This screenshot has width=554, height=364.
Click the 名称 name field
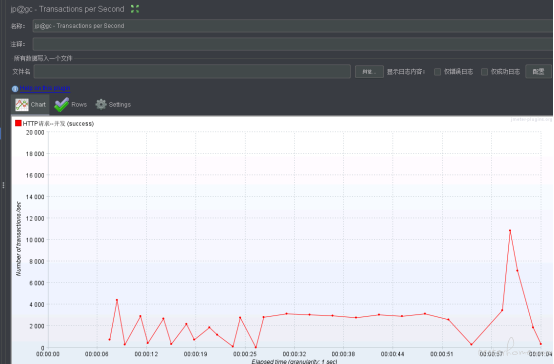point(293,26)
